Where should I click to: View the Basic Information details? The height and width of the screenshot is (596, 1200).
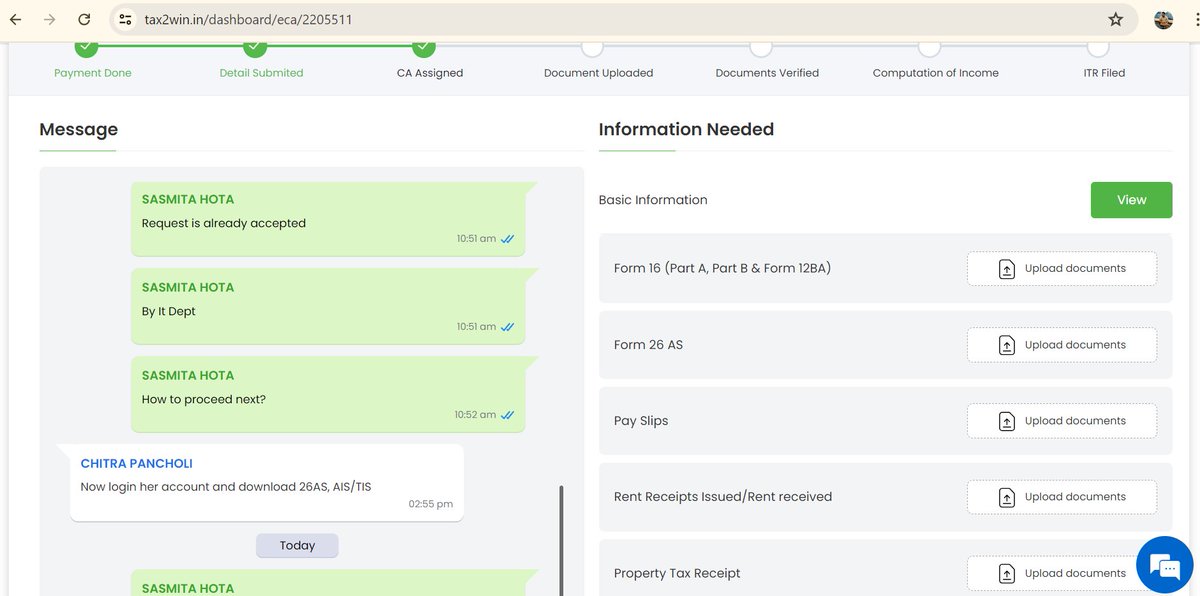[x=1131, y=200]
